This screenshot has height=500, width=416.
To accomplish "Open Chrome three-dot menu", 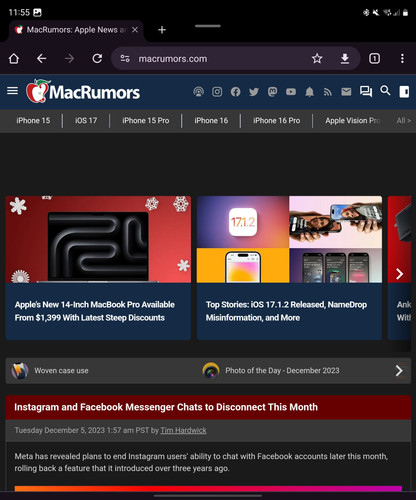I will coord(402,59).
